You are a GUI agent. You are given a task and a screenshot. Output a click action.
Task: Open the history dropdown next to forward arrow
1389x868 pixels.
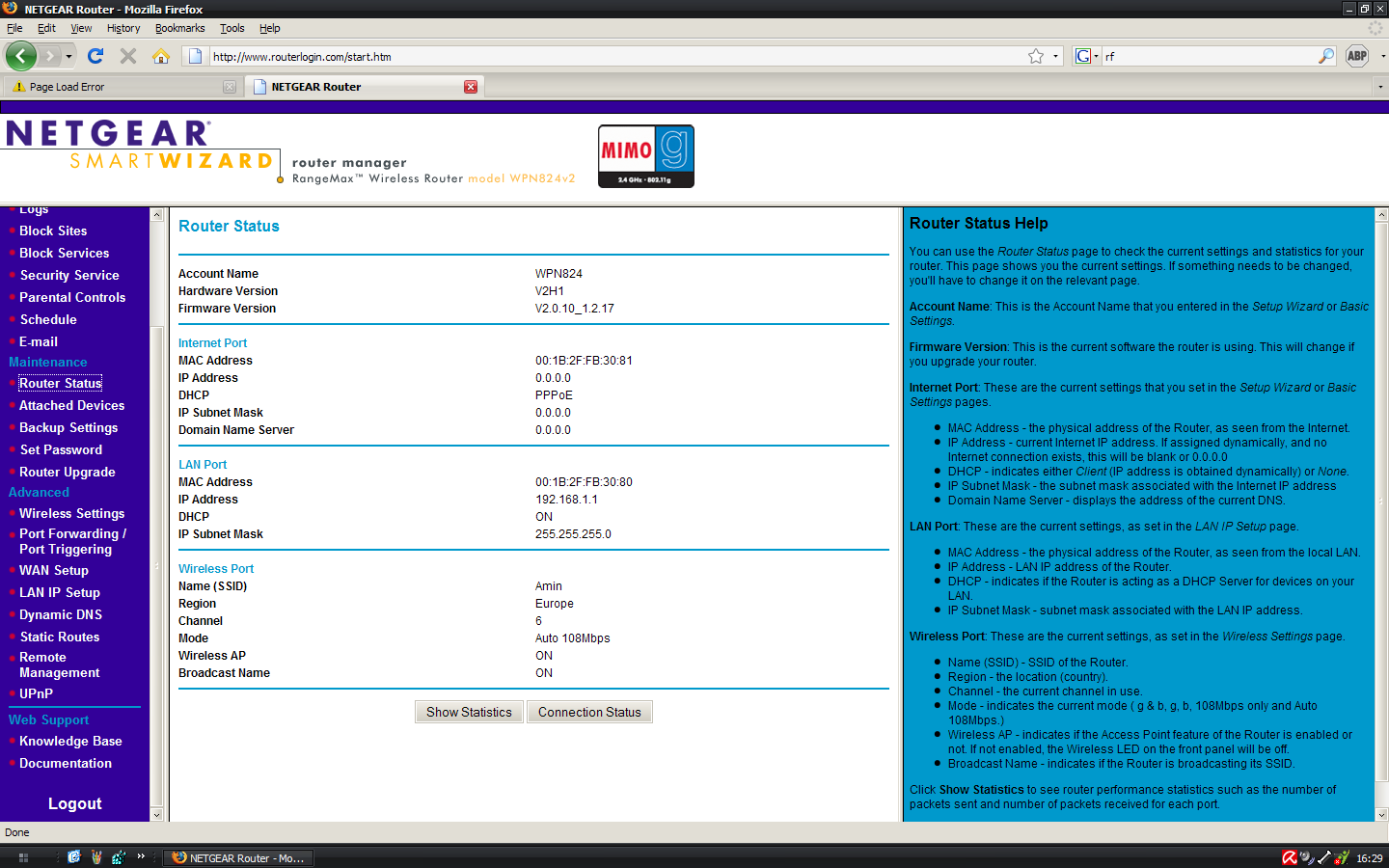(68, 56)
